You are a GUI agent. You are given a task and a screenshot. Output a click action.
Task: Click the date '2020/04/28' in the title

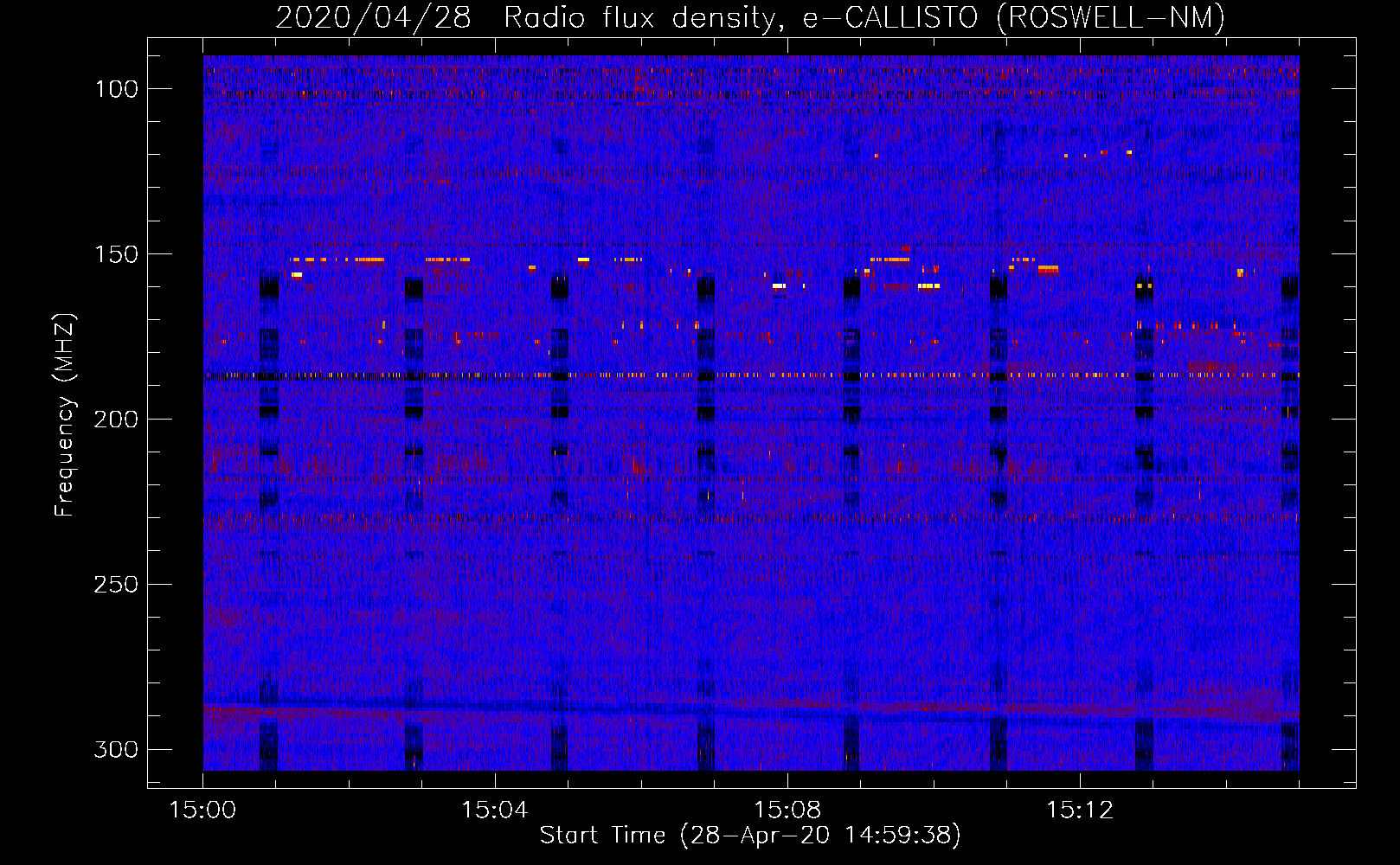373,18
